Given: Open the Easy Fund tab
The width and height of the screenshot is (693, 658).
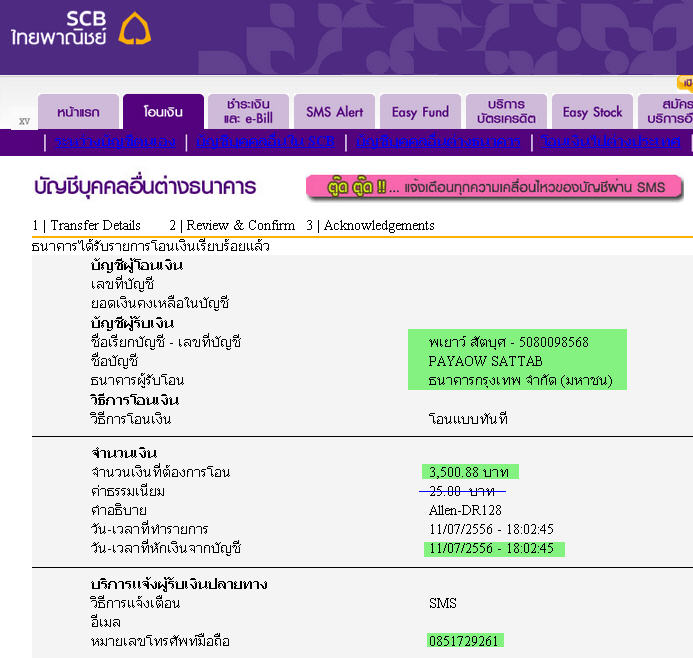Looking at the screenshot, I should pyautogui.click(x=420, y=112).
